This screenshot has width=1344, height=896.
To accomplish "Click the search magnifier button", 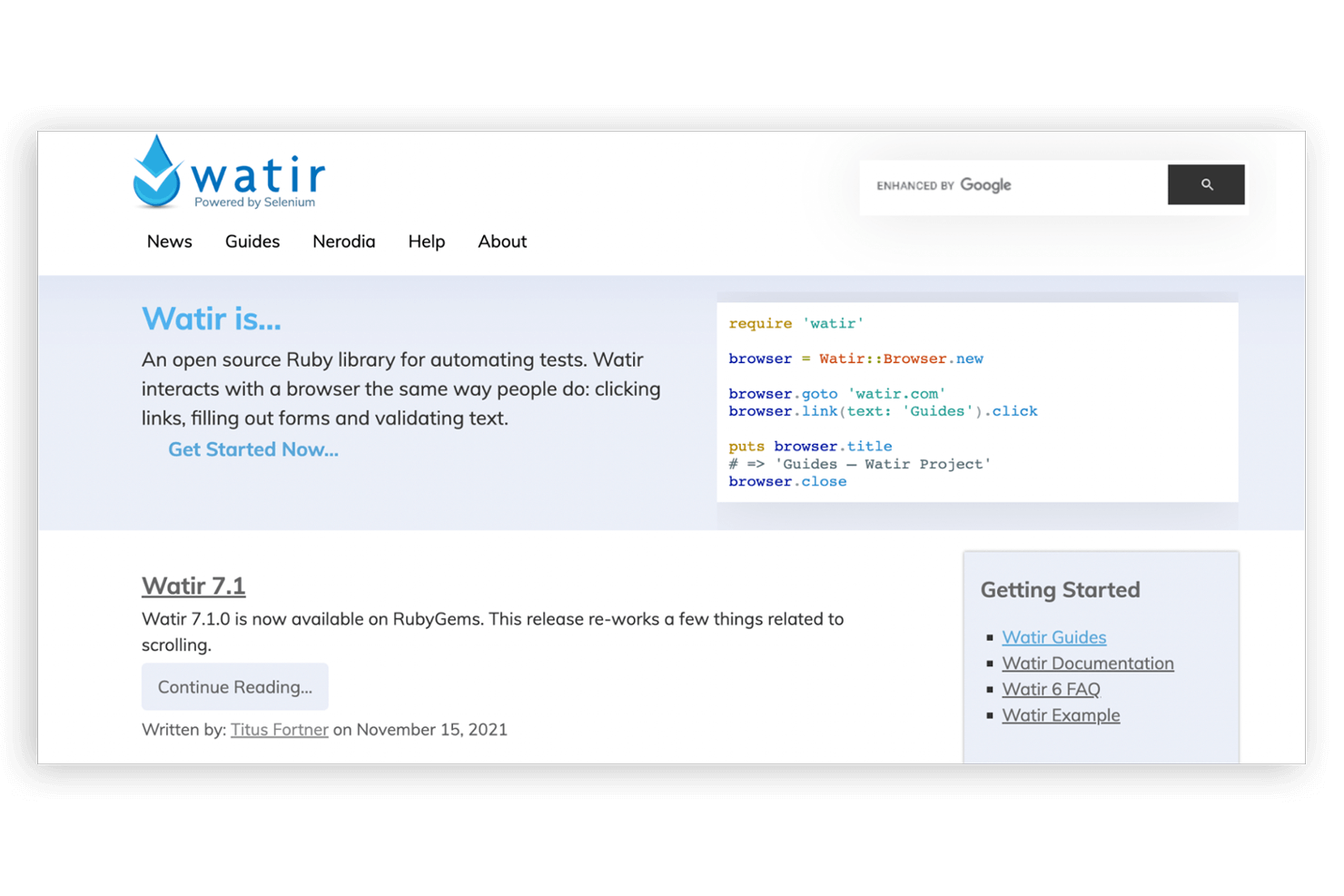I will (1205, 184).
